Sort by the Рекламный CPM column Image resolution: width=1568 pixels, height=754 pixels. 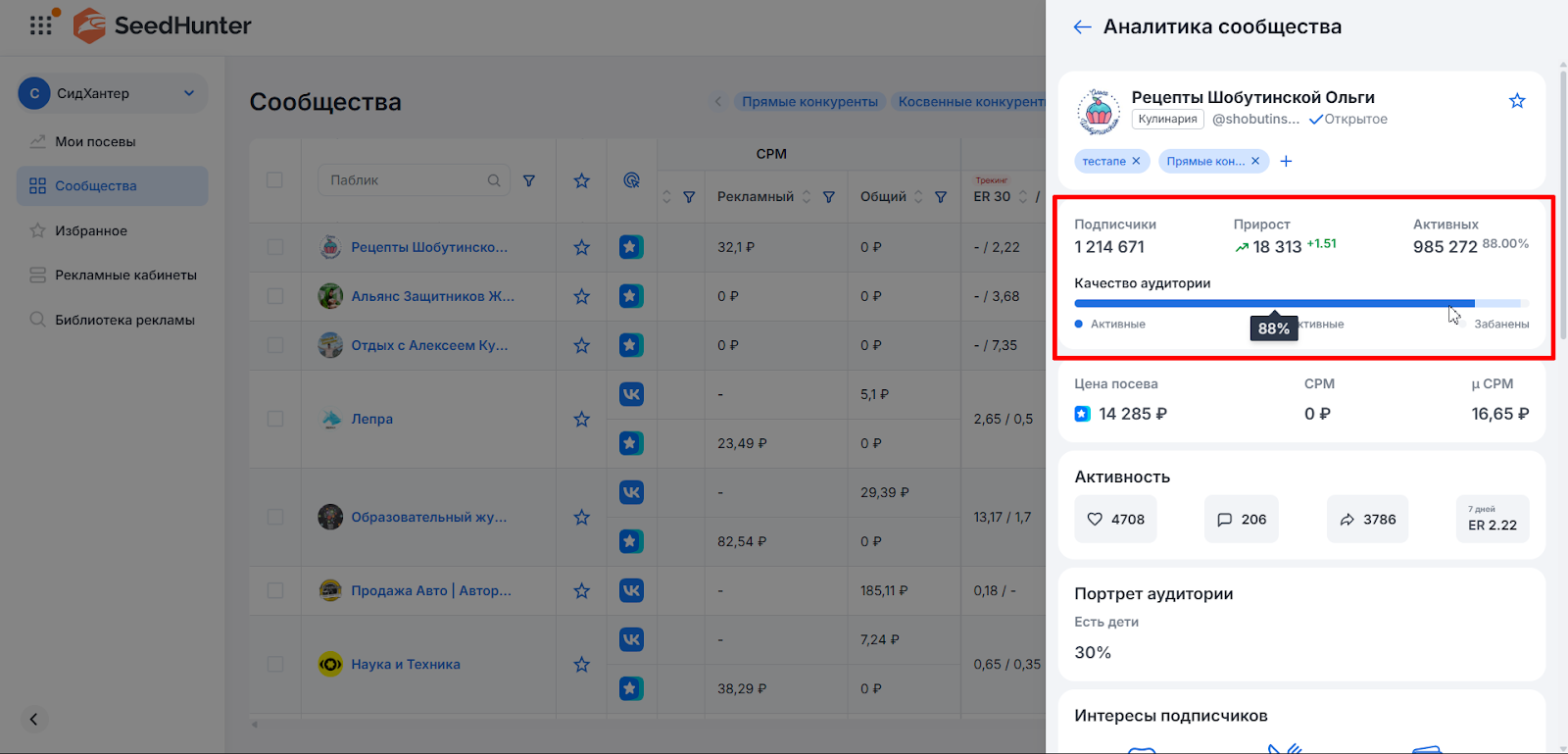(x=807, y=197)
